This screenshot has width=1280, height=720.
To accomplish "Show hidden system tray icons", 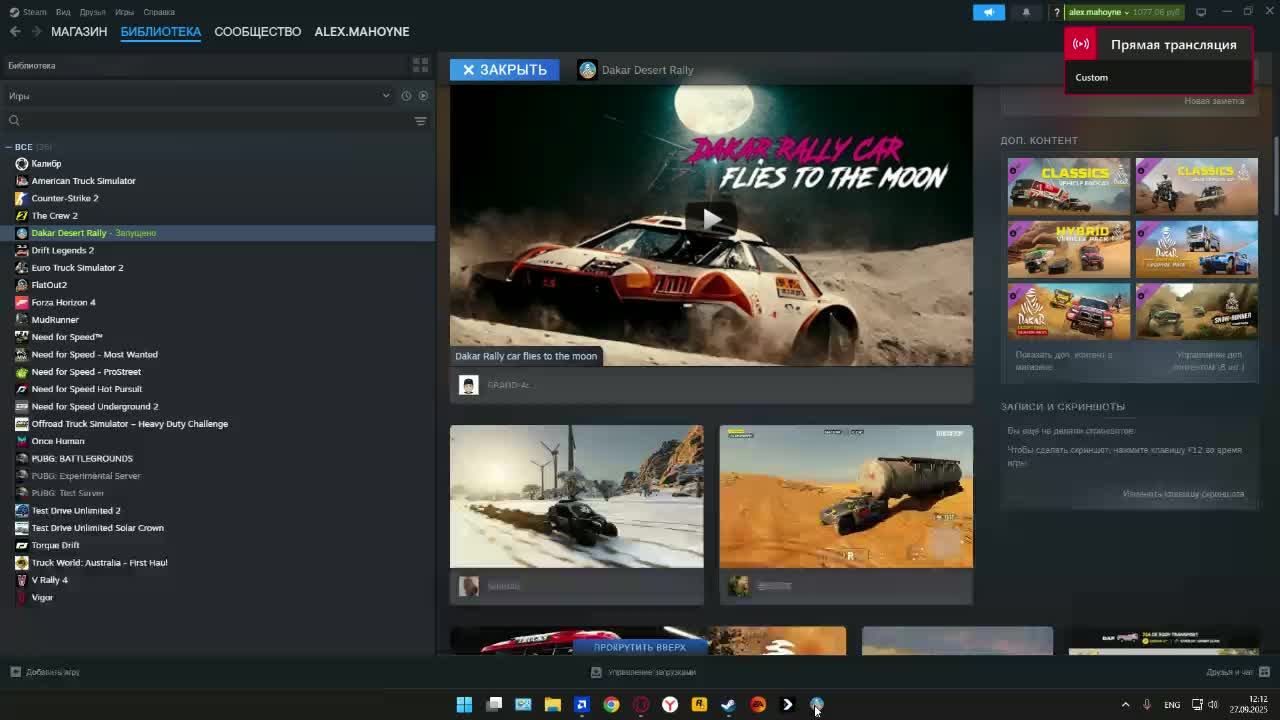I will (x=1125, y=705).
